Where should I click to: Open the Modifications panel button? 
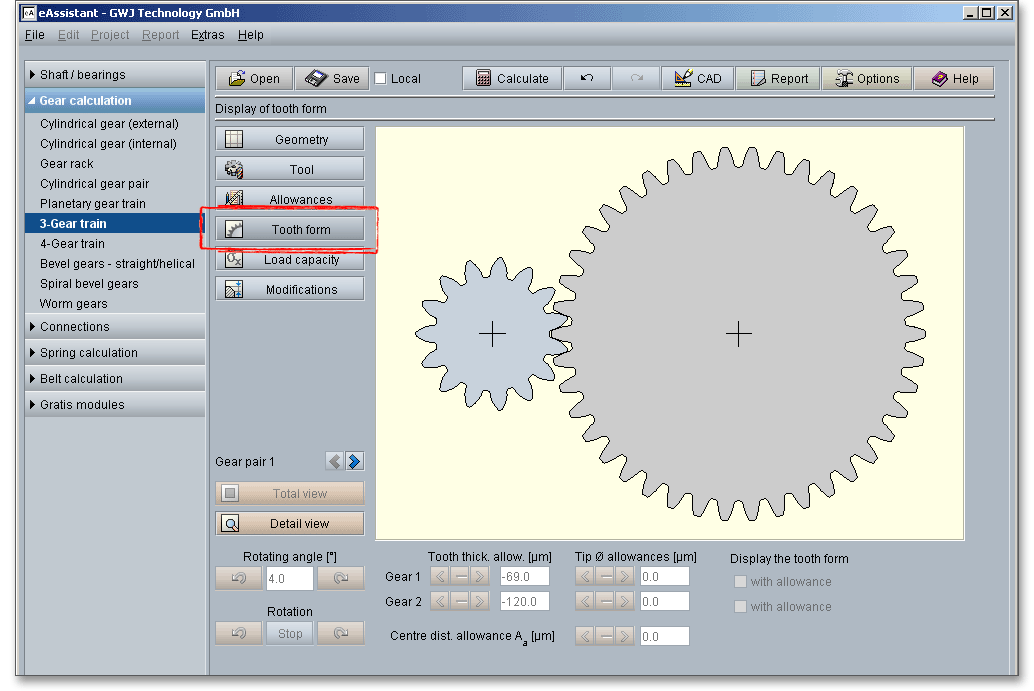pos(290,290)
